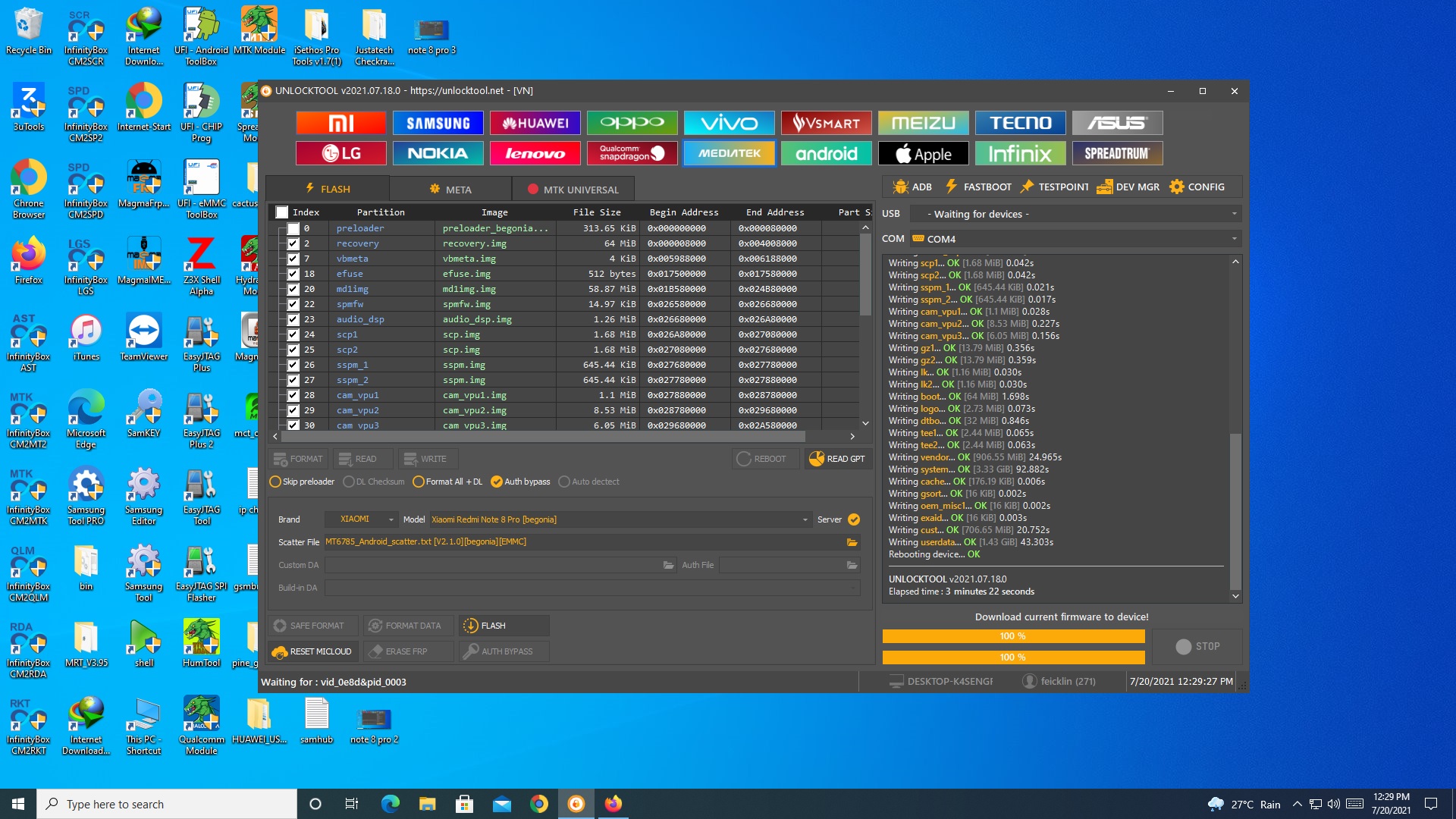Switch to the META tab
The height and width of the screenshot is (819, 1456).
coord(450,189)
